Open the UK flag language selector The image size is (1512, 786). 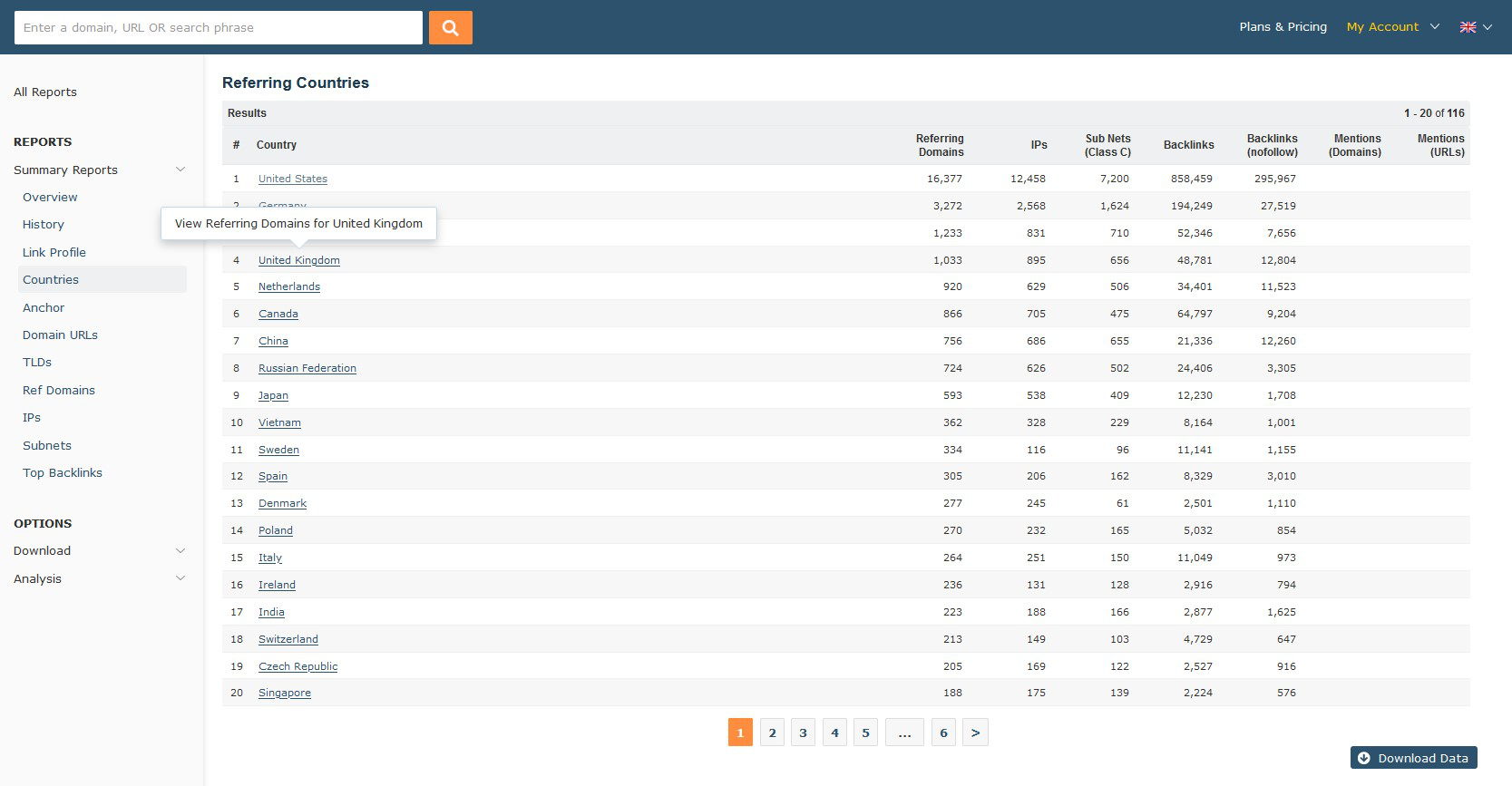point(1475,27)
